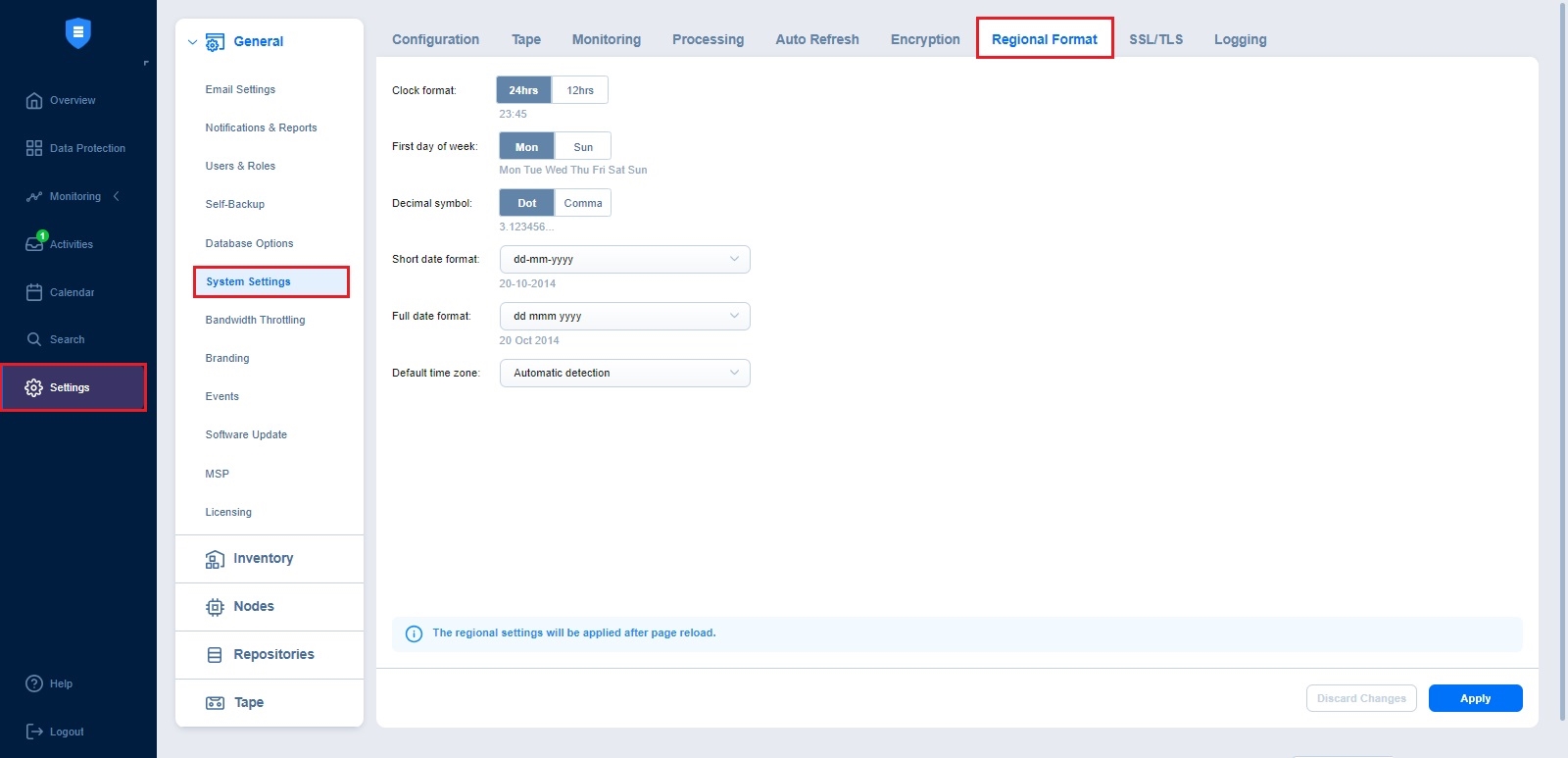1568x758 pixels.
Task: Open the Short date format dropdown
Action: point(624,260)
